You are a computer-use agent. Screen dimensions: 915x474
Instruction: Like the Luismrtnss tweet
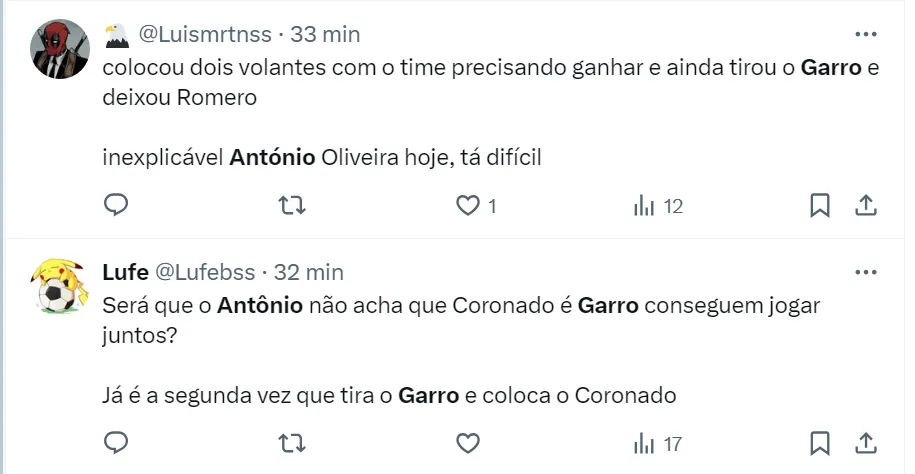(x=467, y=206)
